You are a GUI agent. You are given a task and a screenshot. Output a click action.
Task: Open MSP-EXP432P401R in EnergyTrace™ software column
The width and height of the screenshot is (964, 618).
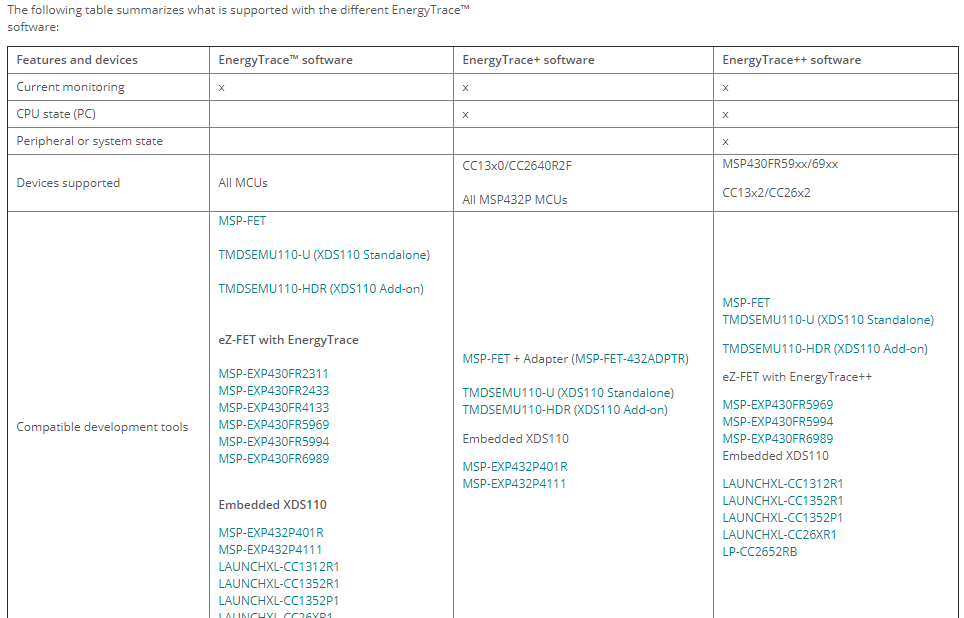pyautogui.click(x=271, y=533)
